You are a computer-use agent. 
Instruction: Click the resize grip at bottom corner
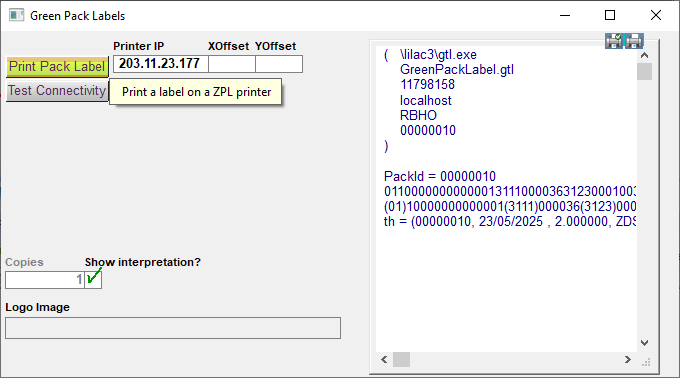click(x=646, y=362)
